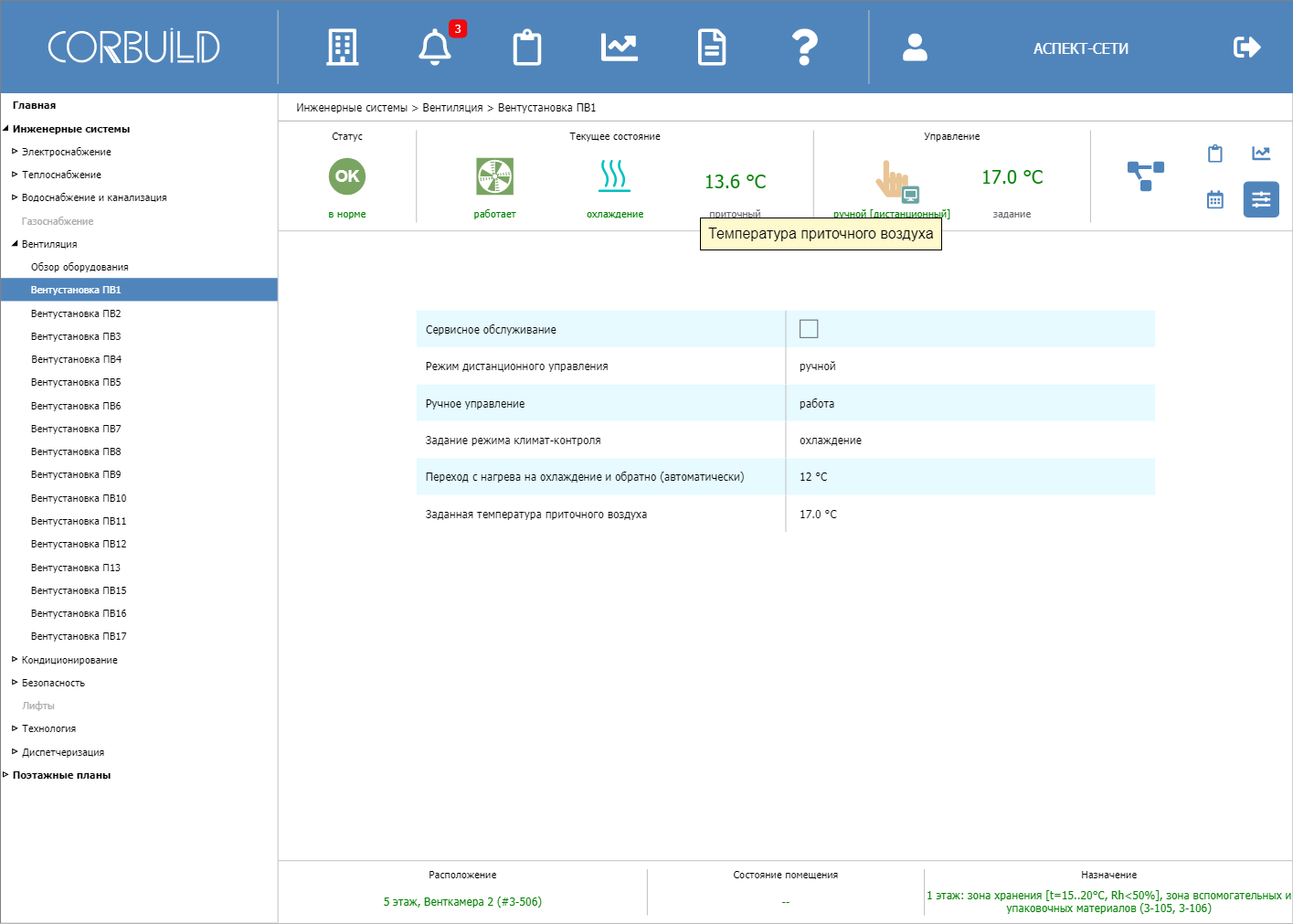Open Обзор оборудования

[79, 267]
